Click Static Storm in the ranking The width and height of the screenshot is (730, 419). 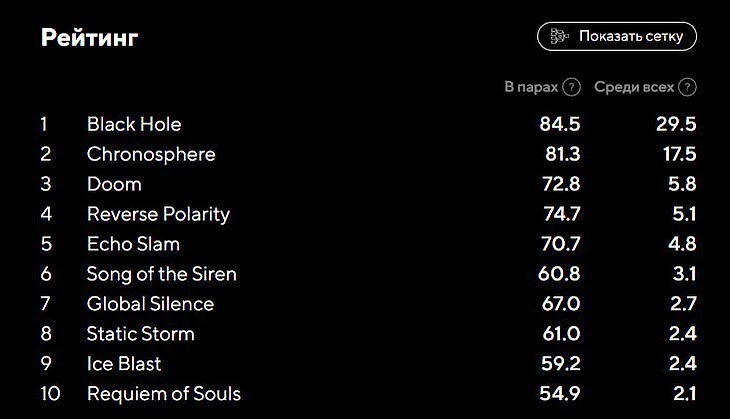click(x=141, y=334)
